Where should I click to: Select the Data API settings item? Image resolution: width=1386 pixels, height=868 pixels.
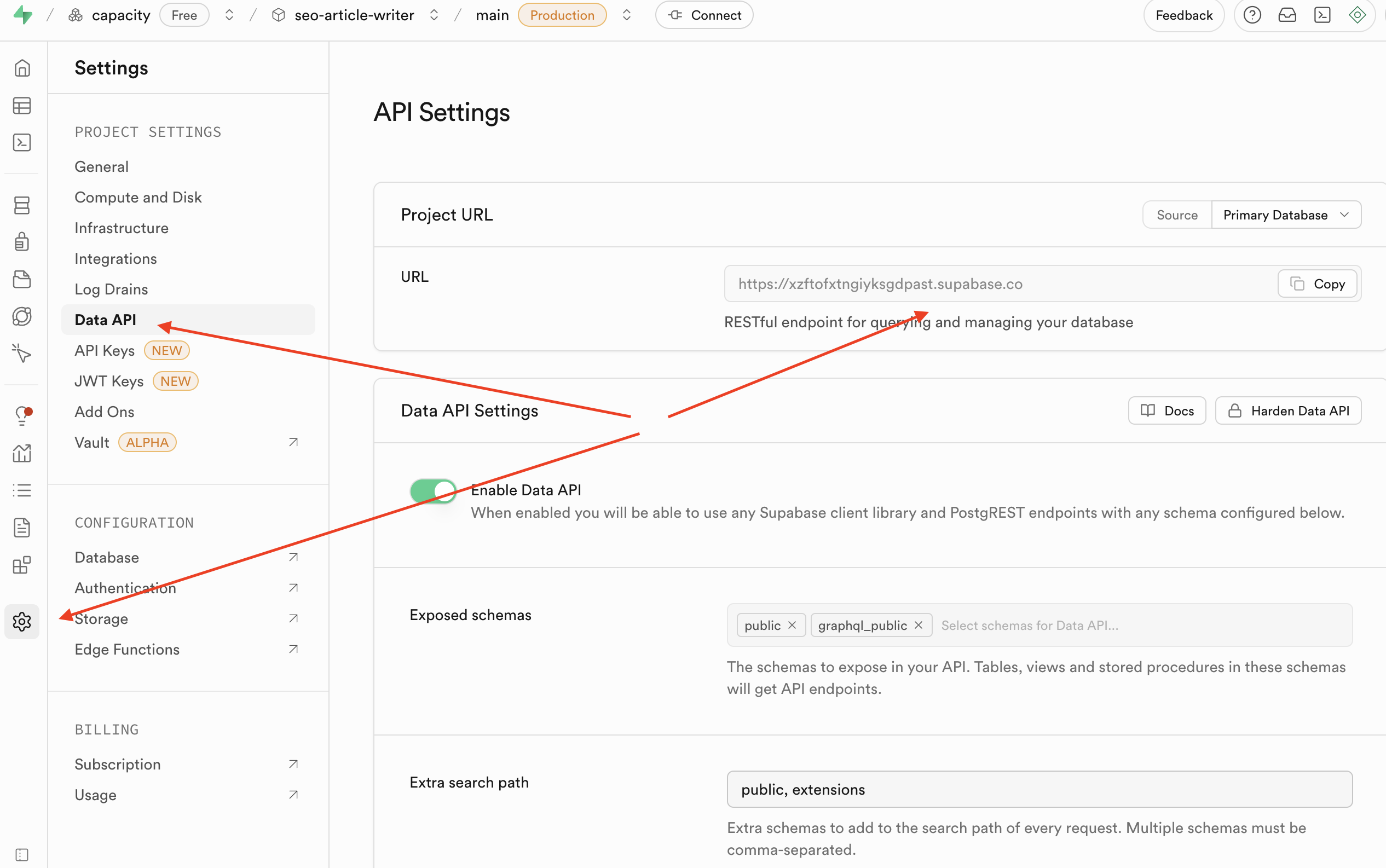[188, 320]
